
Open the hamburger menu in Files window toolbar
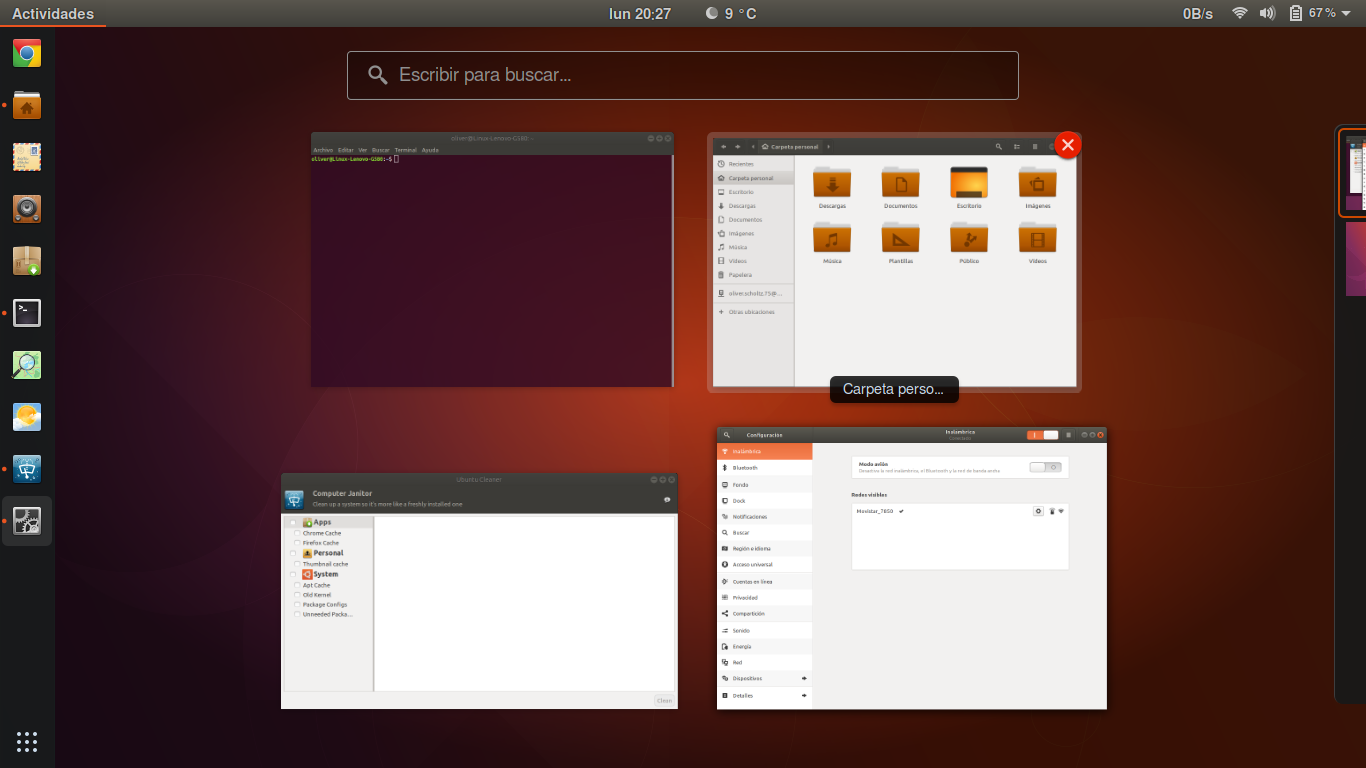[x=1035, y=147]
